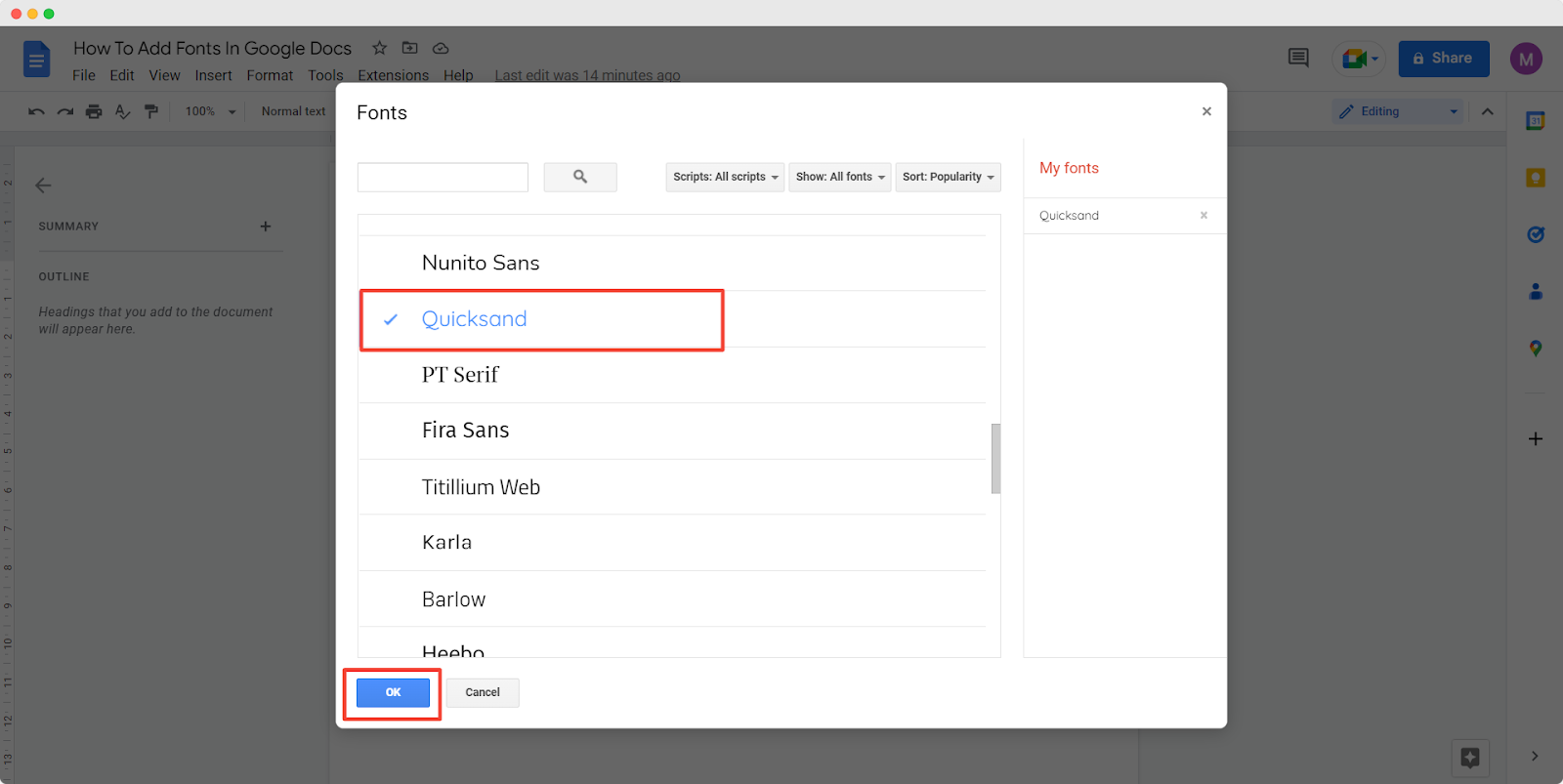Open the Edit menu
The image size is (1563, 784).
[122, 75]
